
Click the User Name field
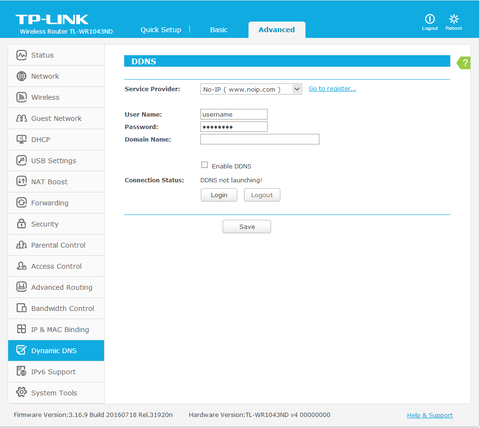pos(234,114)
